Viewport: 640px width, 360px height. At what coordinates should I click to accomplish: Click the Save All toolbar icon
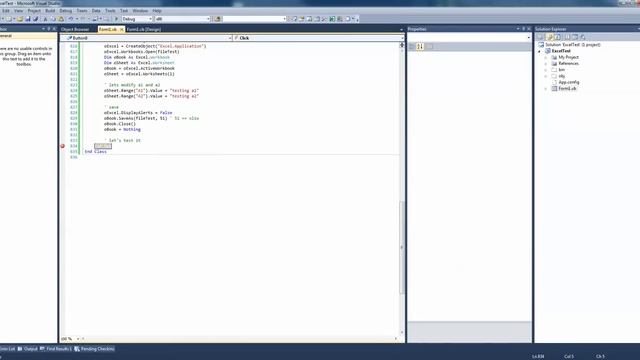[36, 19]
